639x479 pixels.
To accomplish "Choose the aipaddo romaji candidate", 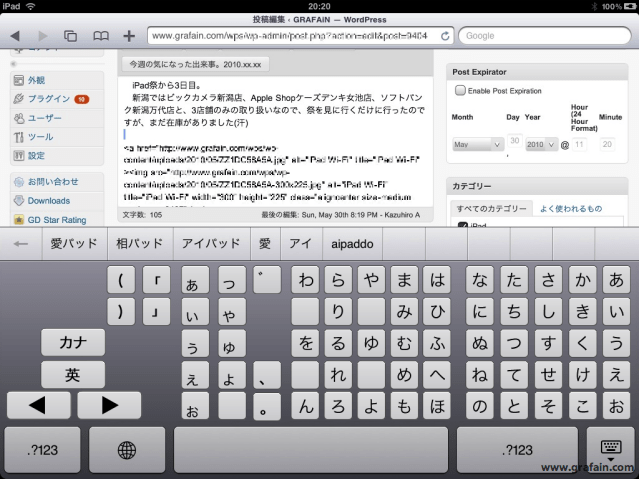I will [x=352, y=244].
